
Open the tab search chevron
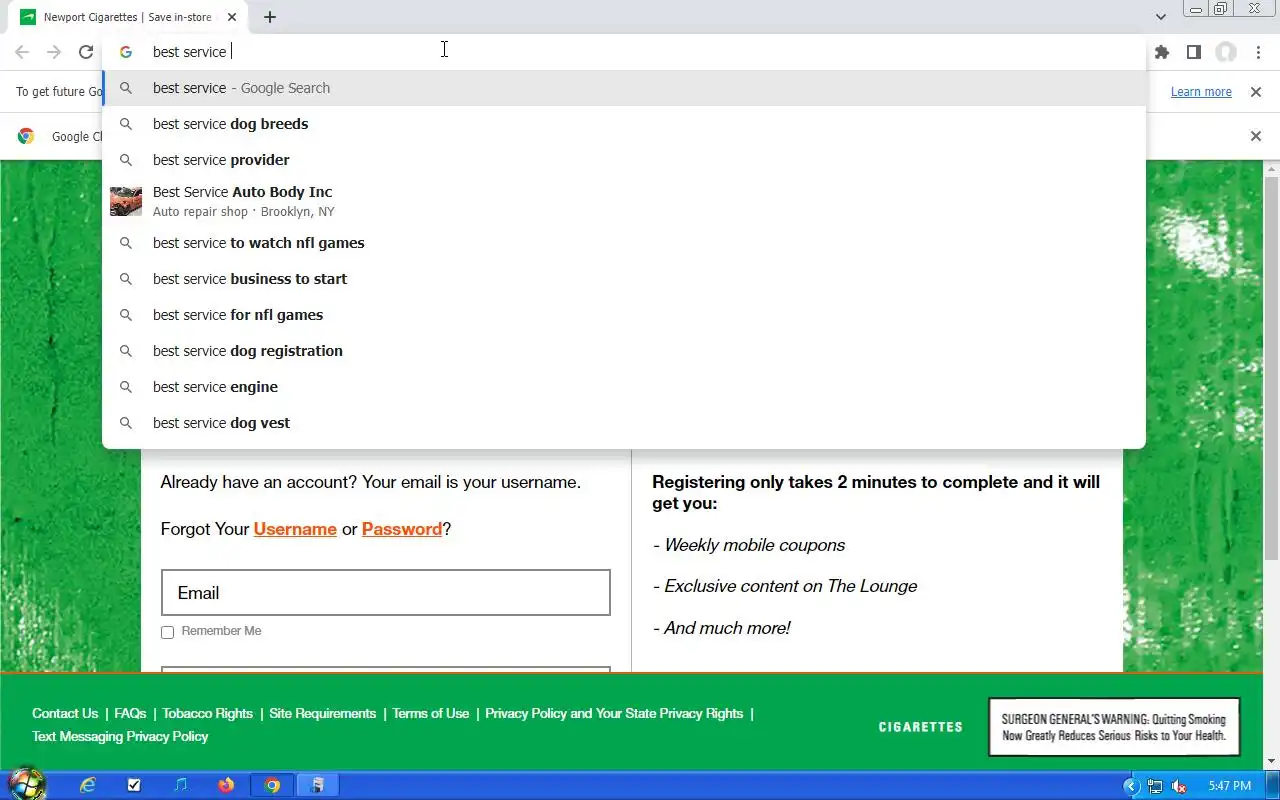(x=1160, y=17)
